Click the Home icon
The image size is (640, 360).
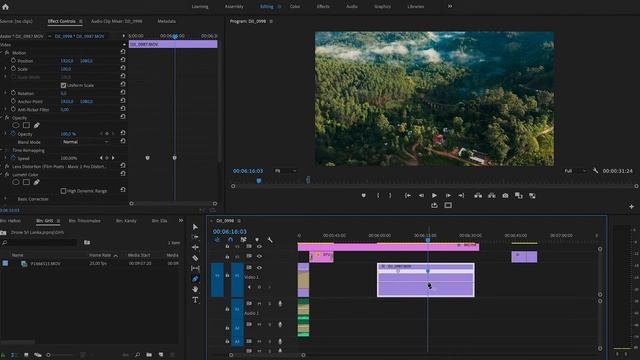[5, 6]
